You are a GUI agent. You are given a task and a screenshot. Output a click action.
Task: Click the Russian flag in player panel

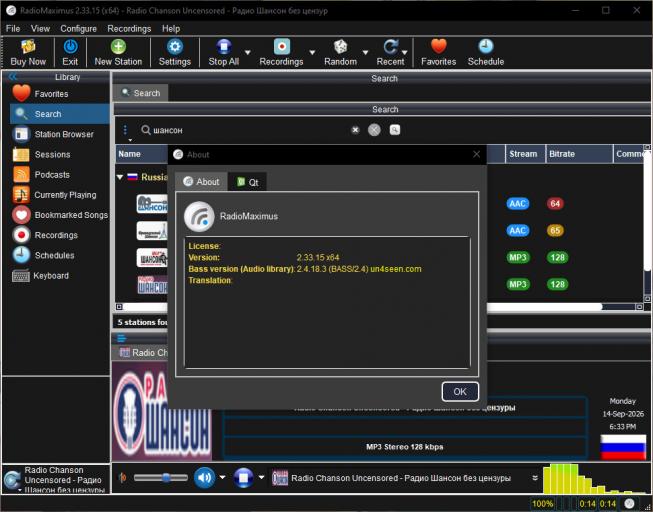[x=623, y=447]
